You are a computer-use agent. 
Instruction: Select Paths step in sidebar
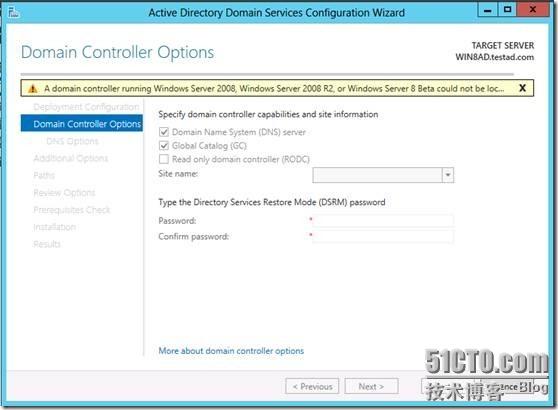(44, 175)
